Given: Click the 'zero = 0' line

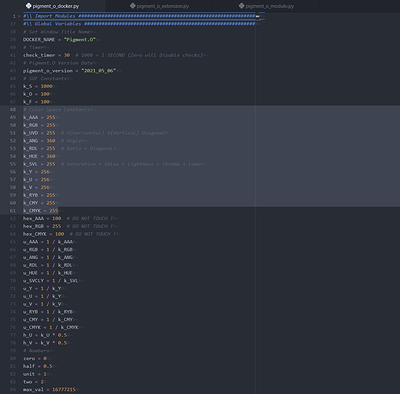Looking at the screenshot, I should click(35, 358).
